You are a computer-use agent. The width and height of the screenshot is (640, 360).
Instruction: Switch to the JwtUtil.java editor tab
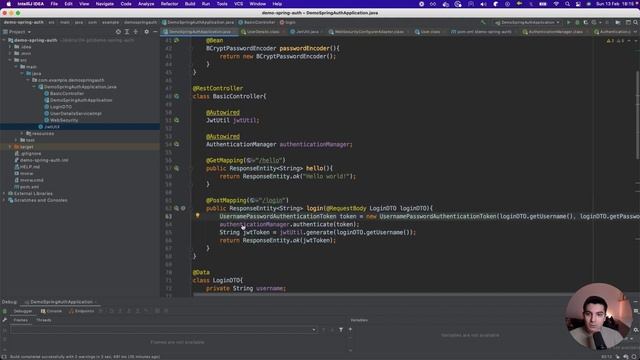[306, 31]
